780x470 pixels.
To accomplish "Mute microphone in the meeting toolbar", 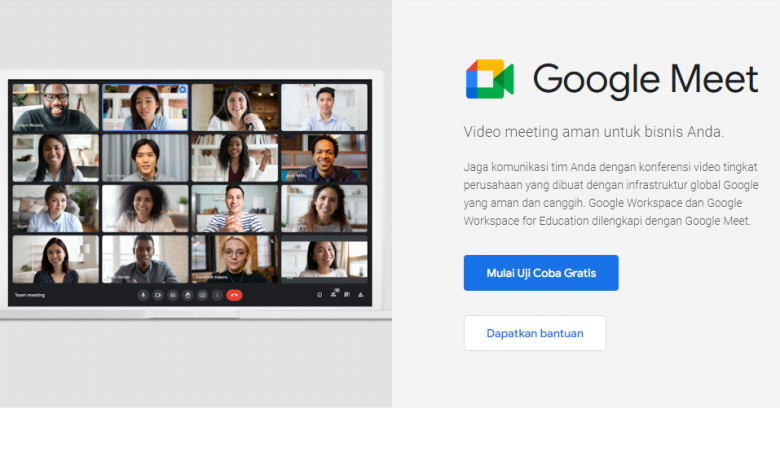I will click(x=143, y=295).
